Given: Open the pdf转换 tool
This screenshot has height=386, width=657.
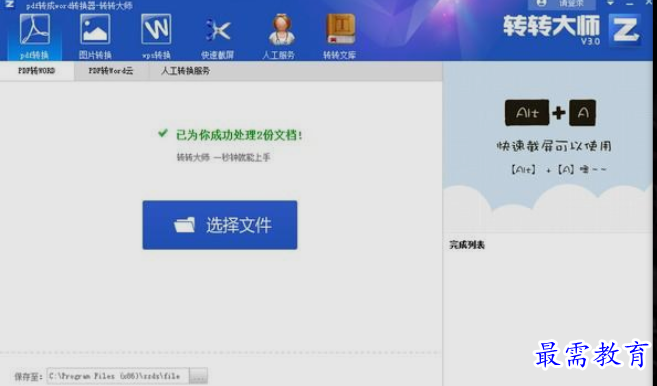Looking at the screenshot, I should [x=34, y=36].
